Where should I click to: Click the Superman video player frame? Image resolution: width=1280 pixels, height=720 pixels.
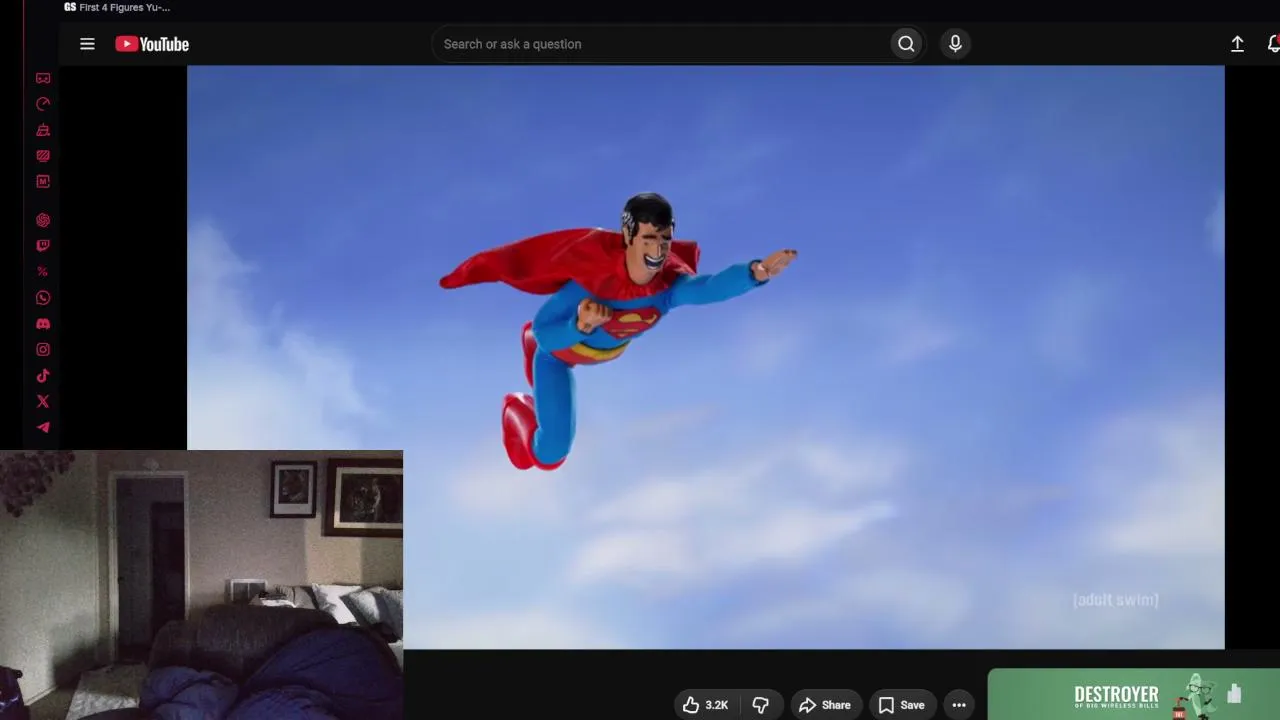[705, 357]
